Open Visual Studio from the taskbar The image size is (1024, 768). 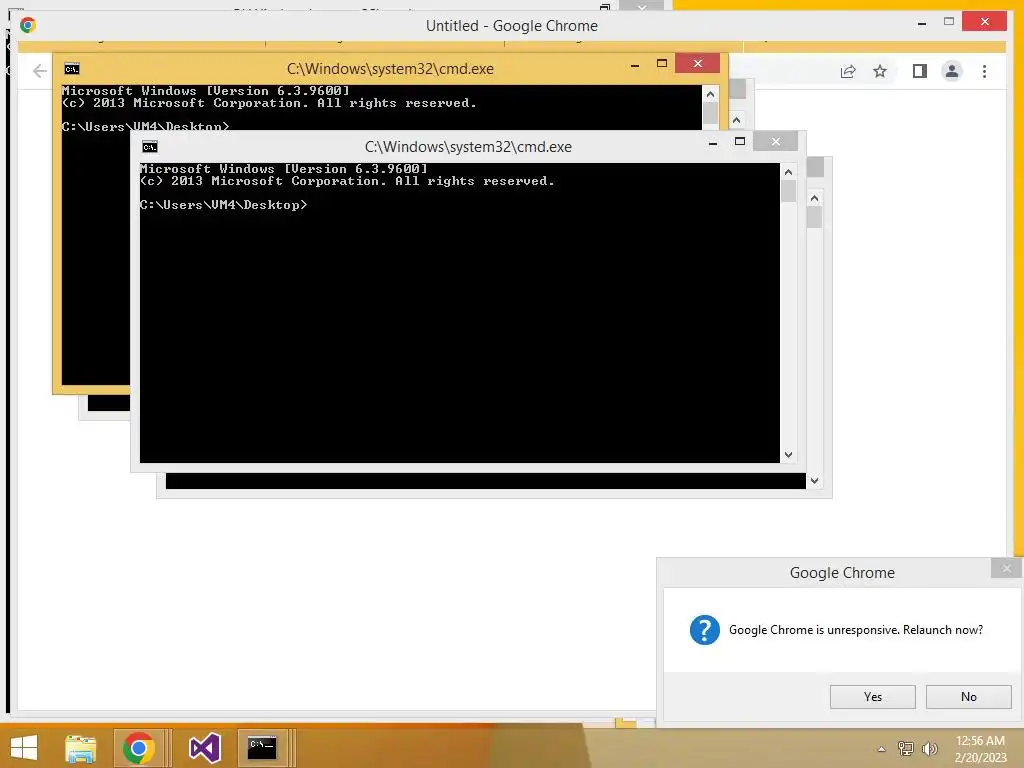tap(204, 748)
